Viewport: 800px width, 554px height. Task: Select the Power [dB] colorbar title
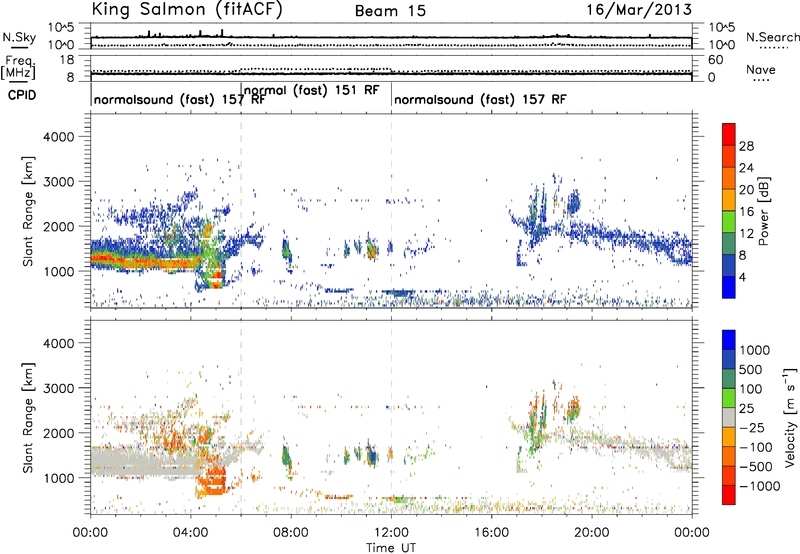tap(763, 211)
